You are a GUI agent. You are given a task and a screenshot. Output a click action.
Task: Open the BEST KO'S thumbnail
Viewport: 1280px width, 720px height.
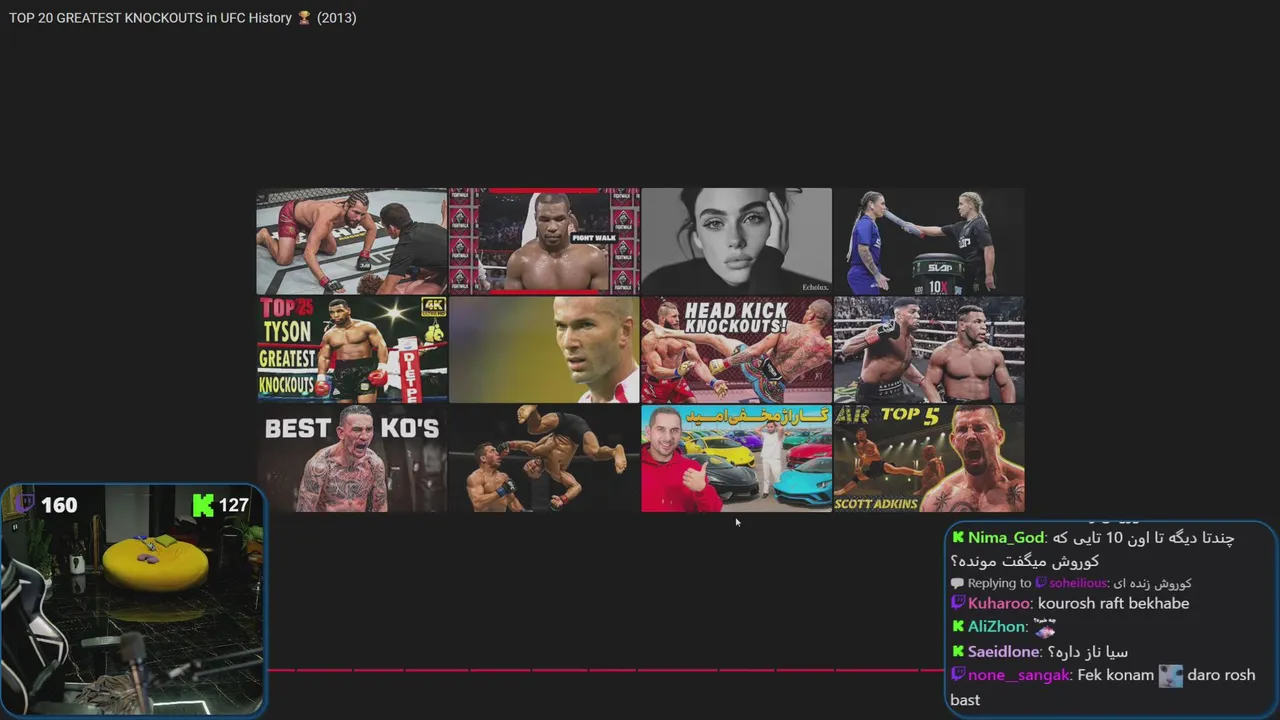coord(352,458)
